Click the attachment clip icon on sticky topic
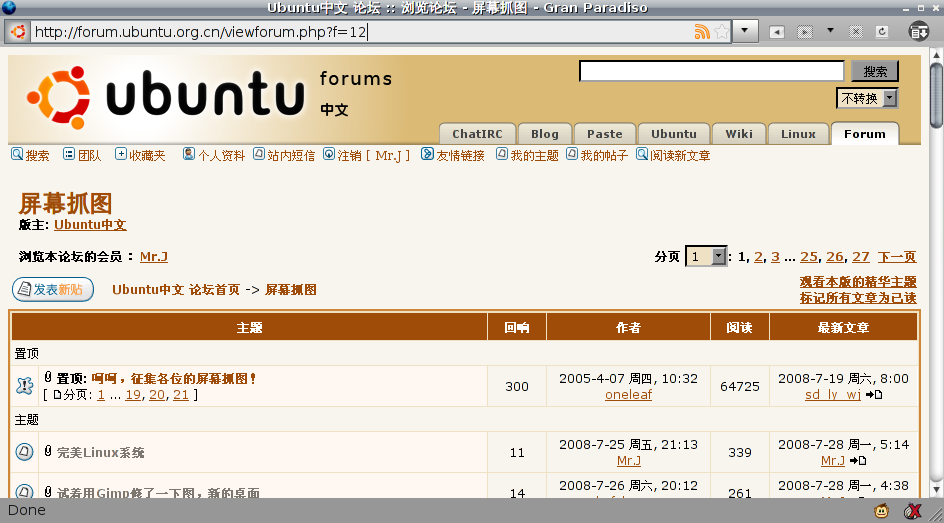Viewport: 944px width, 523px height. coord(48,378)
